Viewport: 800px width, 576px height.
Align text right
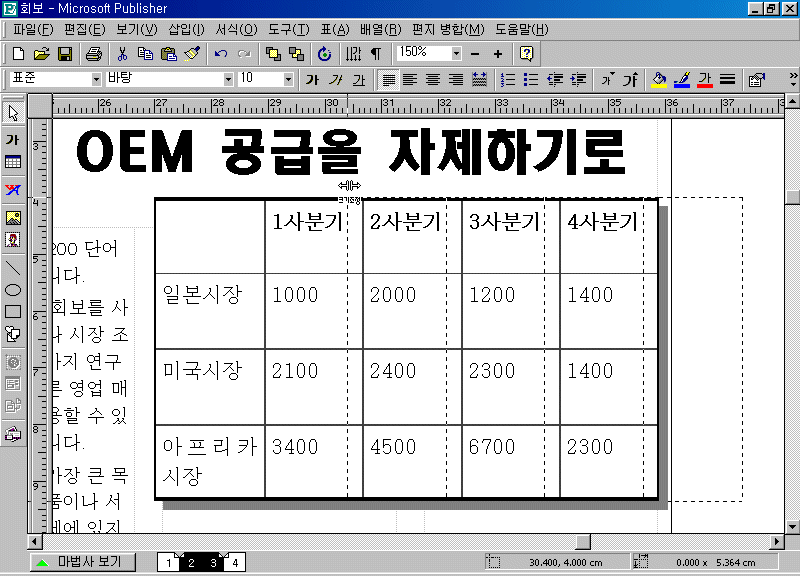tap(456, 80)
